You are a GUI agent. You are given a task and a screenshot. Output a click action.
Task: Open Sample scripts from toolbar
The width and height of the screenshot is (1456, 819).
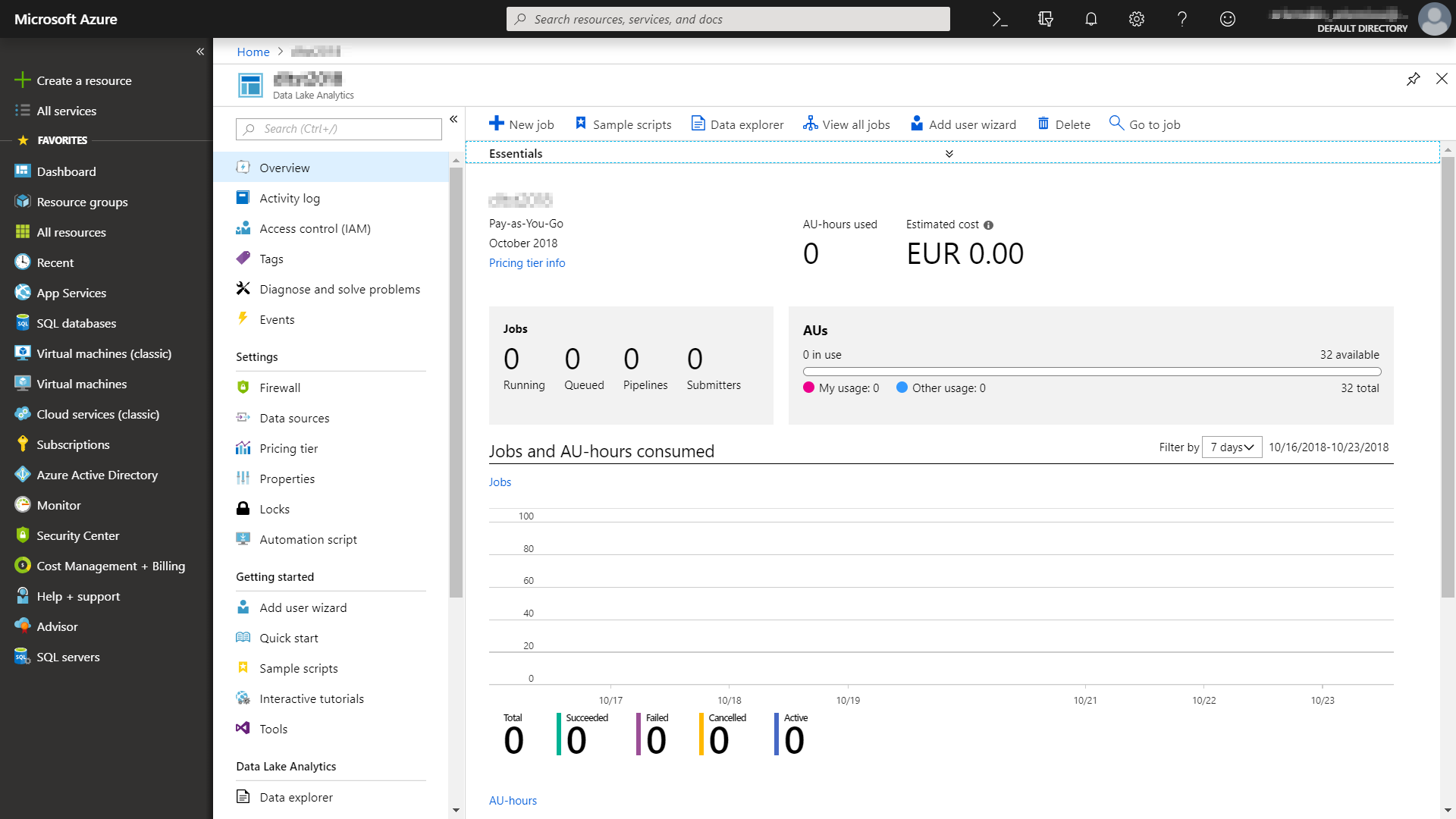tap(623, 124)
